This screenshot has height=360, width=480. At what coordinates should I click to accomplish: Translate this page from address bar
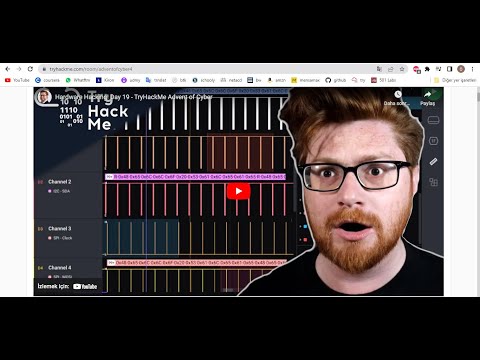[x=379, y=69]
